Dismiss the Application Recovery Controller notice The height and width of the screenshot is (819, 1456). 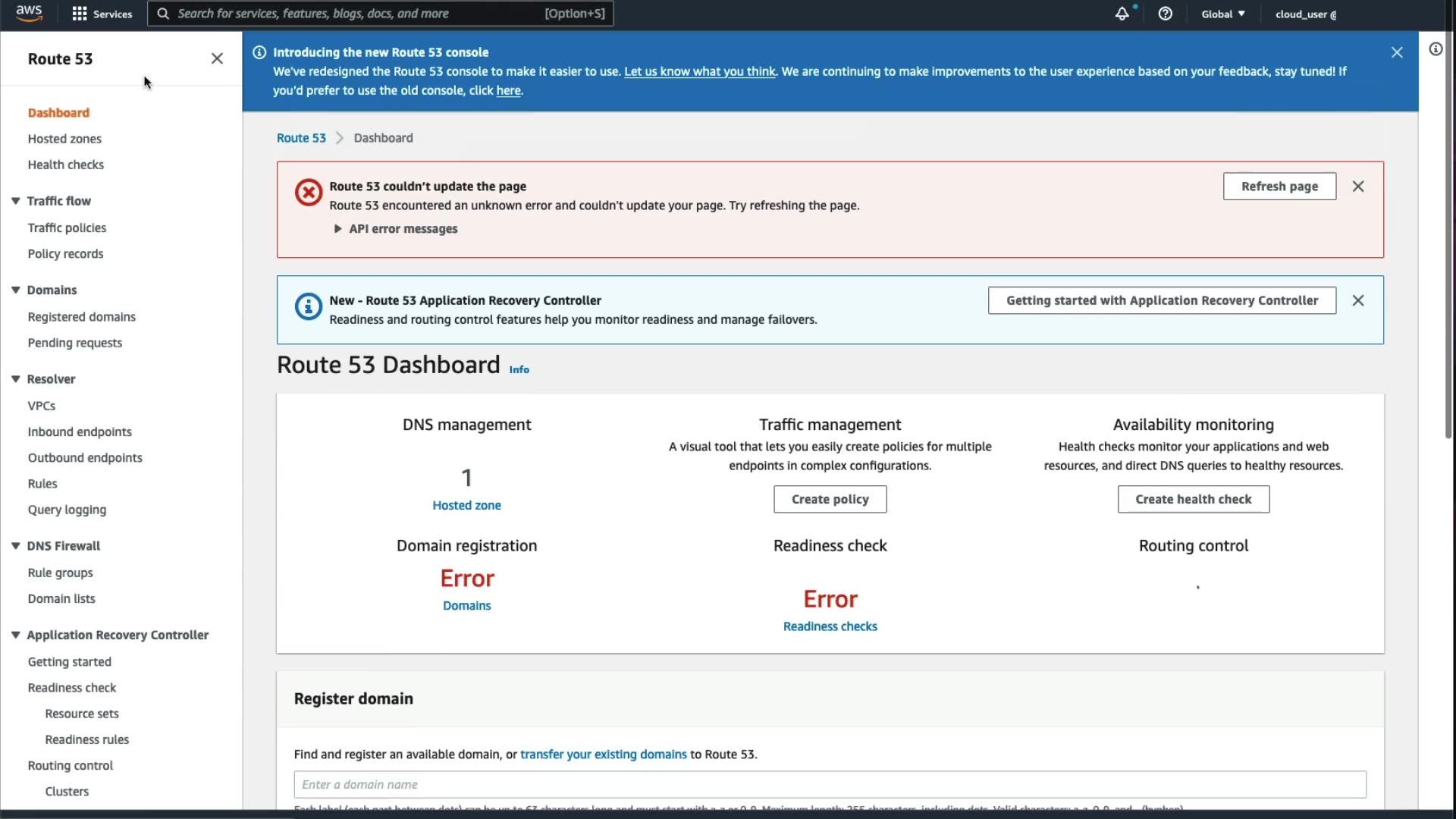pos(1358,300)
